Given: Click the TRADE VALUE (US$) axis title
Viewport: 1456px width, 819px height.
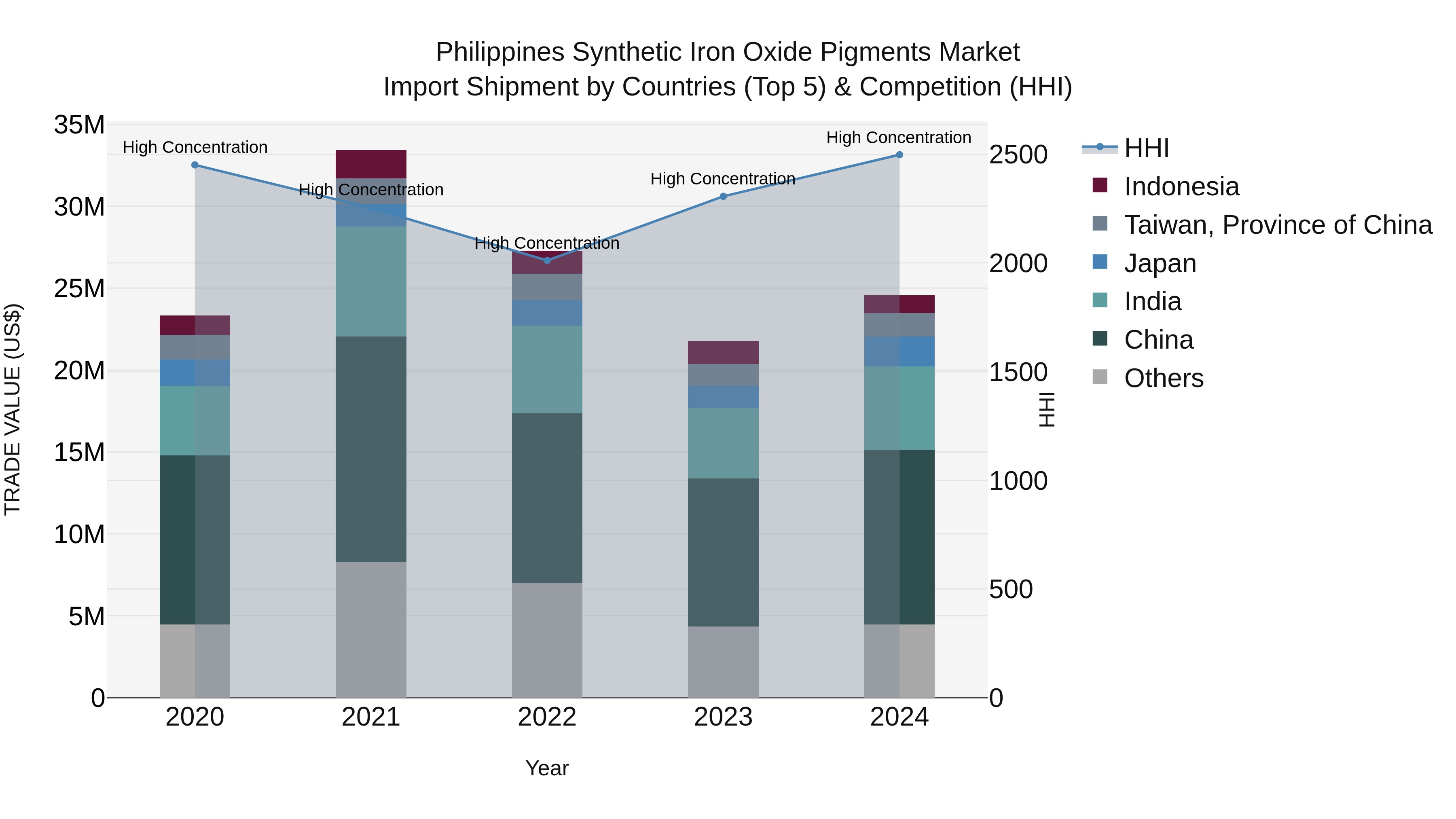Looking at the screenshot, I should tap(13, 410).
